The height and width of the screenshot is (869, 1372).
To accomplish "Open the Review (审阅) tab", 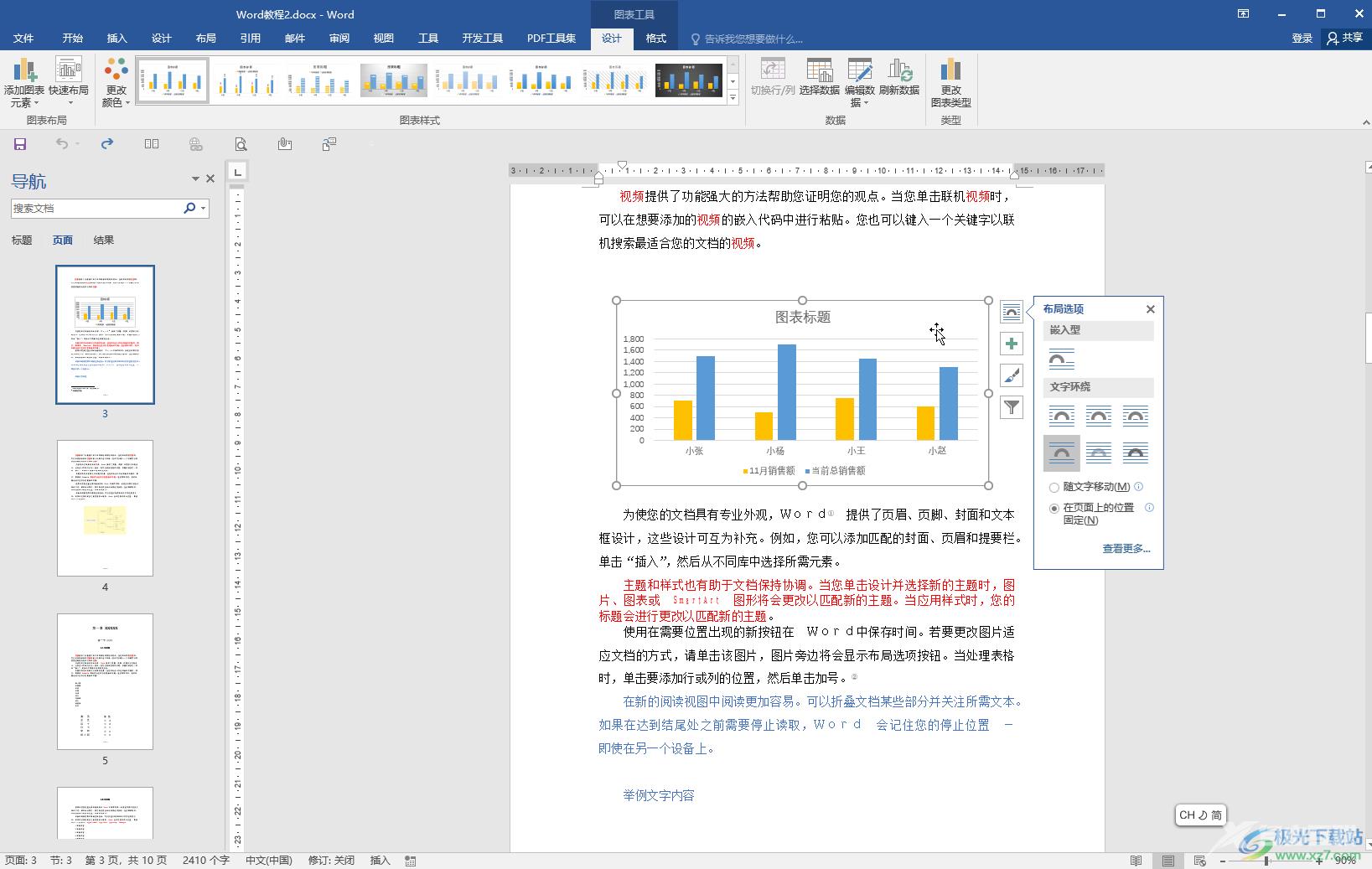I will point(339,39).
